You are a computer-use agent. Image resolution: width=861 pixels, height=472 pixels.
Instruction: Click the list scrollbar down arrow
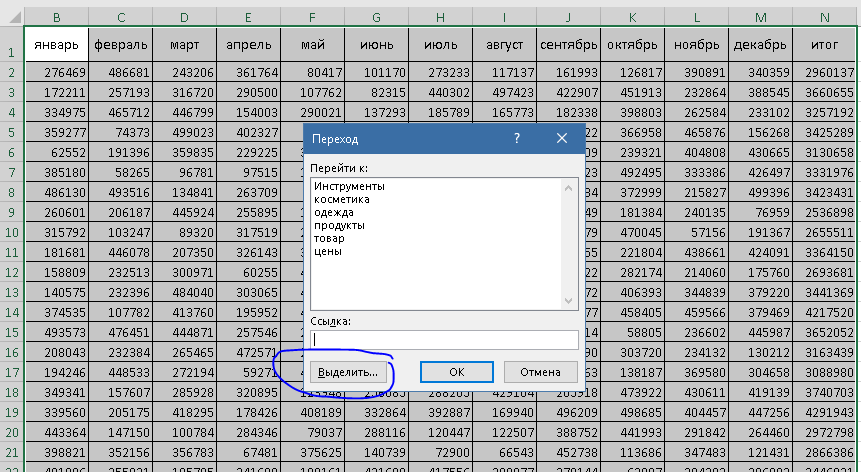[x=570, y=300]
